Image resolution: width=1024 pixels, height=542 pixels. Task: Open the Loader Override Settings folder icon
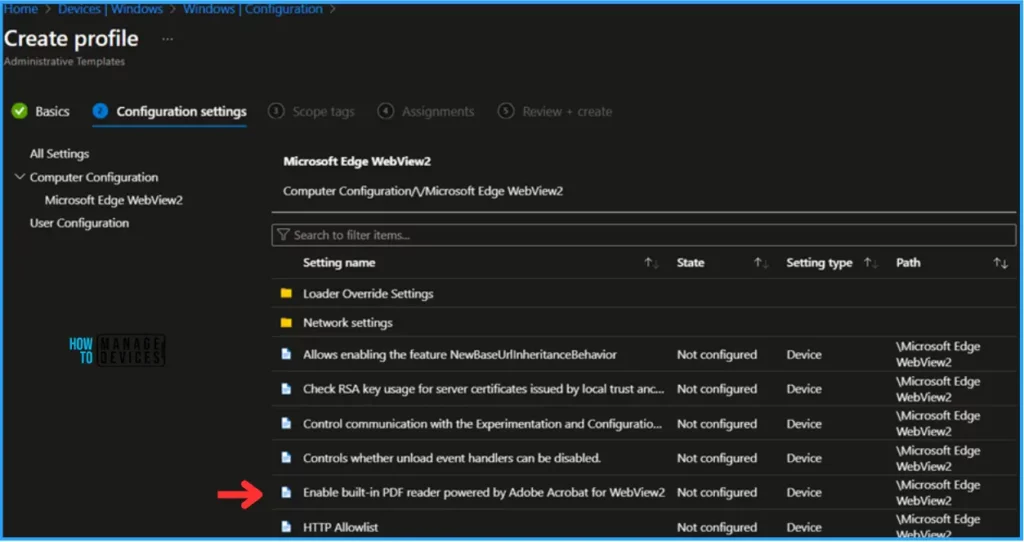286,293
